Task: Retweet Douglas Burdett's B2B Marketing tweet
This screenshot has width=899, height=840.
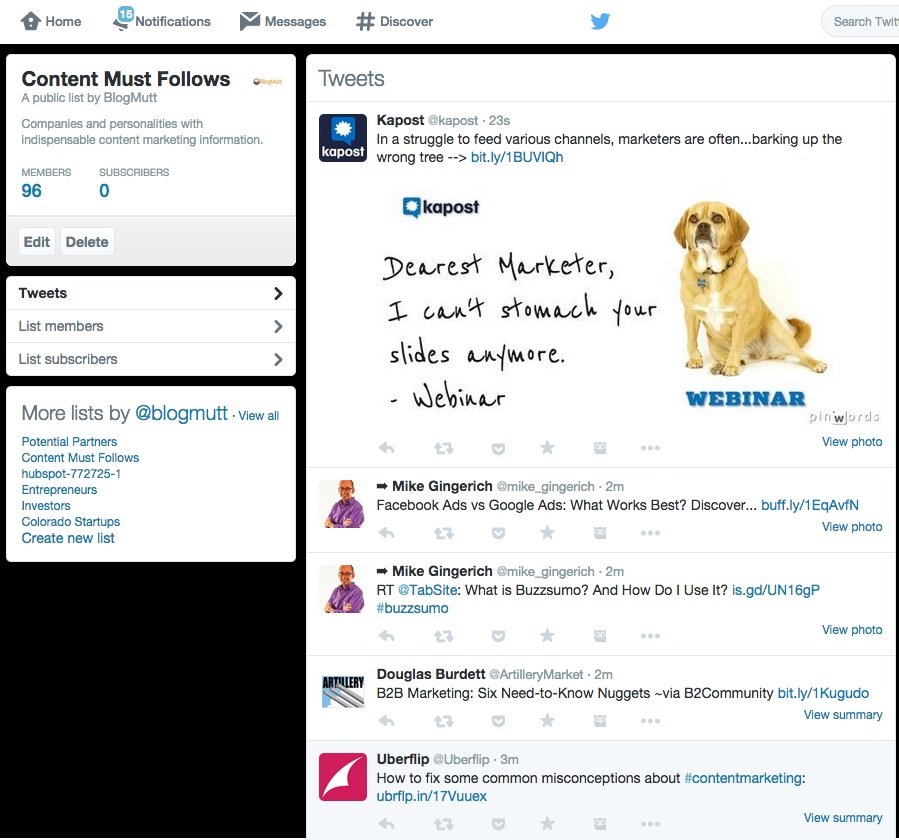Action: [x=444, y=721]
